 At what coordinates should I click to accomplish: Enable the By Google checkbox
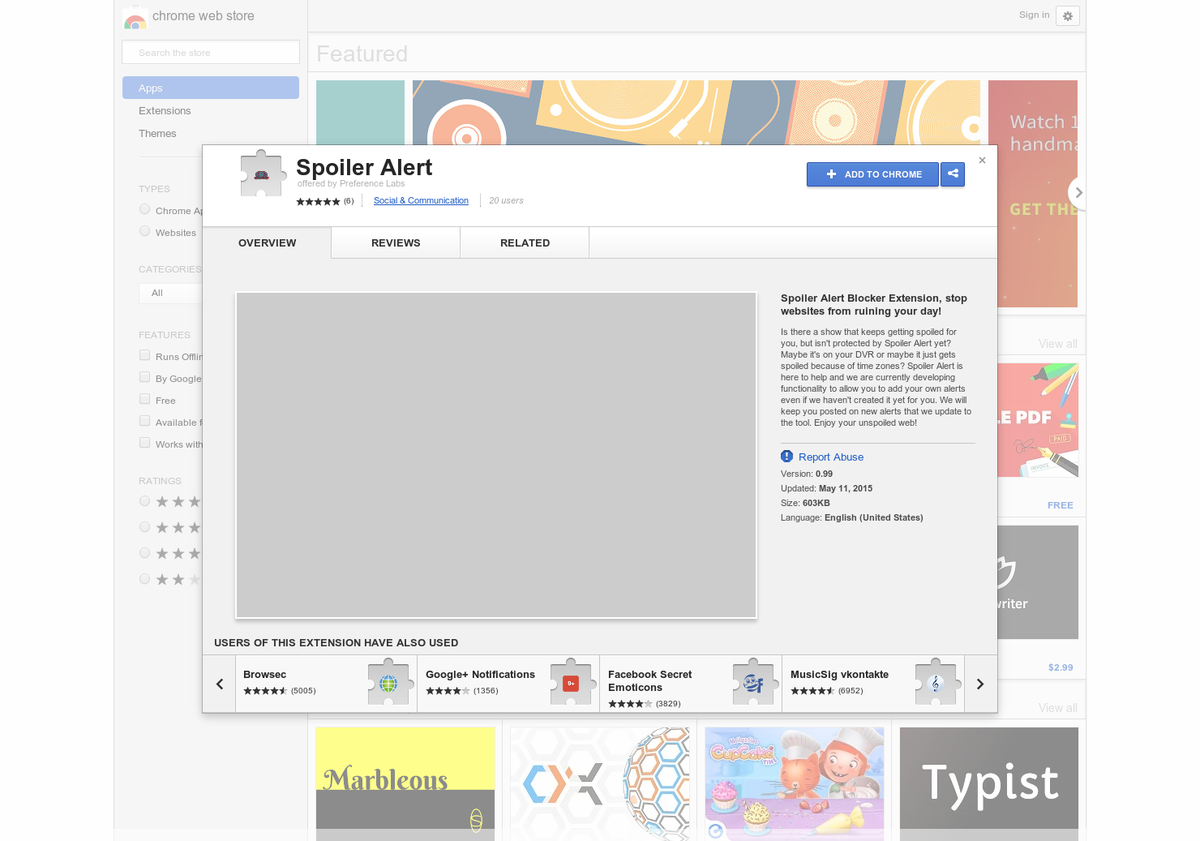145,377
